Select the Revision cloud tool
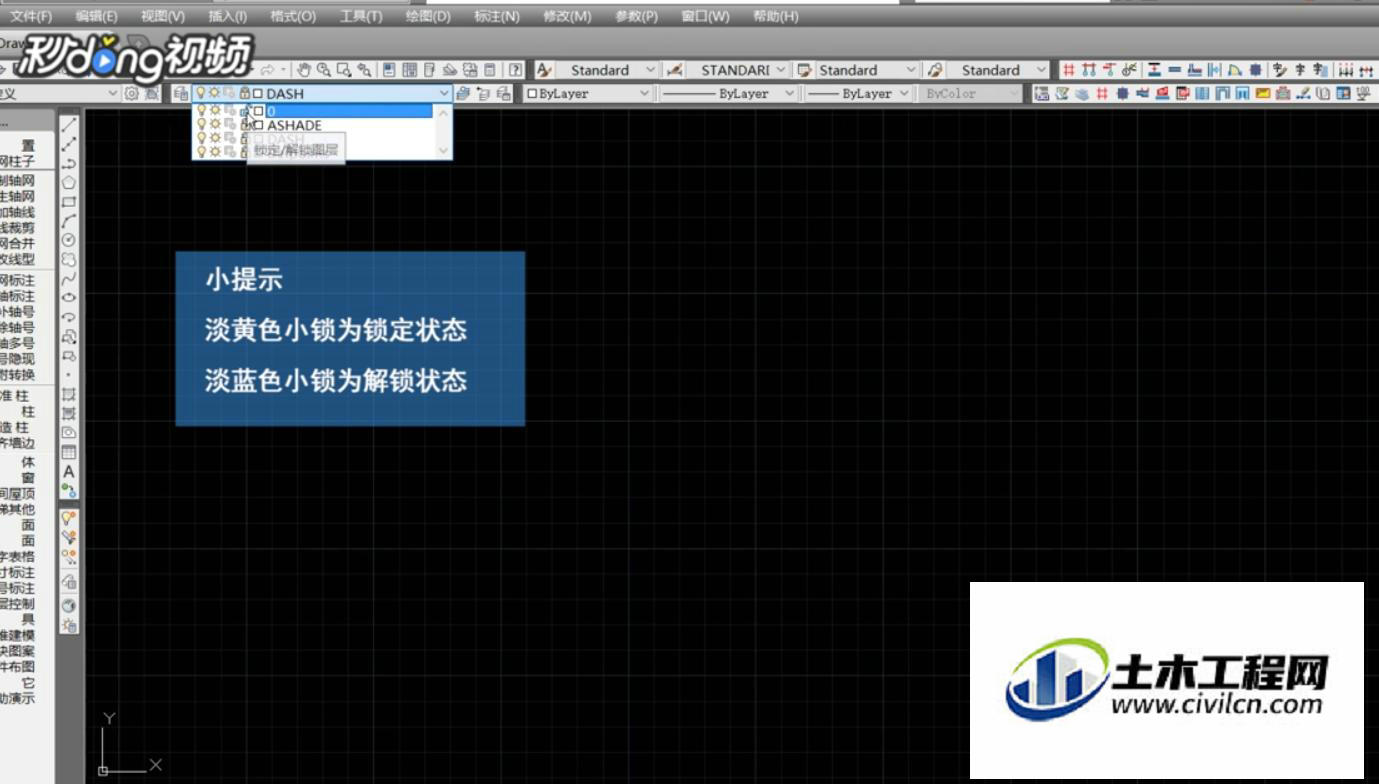1379x784 pixels. pyautogui.click(x=69, y=259)
